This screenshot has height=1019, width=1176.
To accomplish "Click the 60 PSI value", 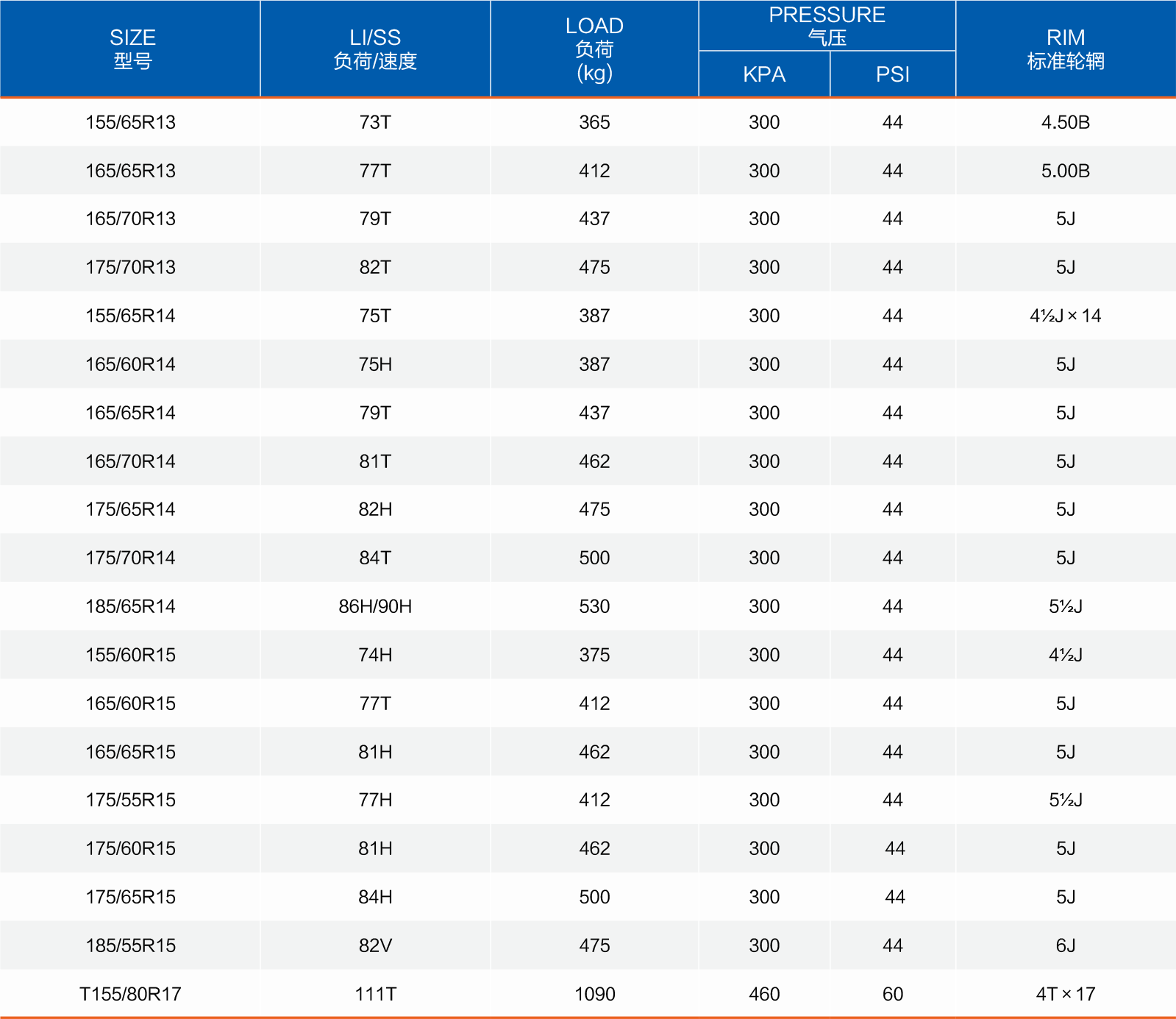I will 893,994.
